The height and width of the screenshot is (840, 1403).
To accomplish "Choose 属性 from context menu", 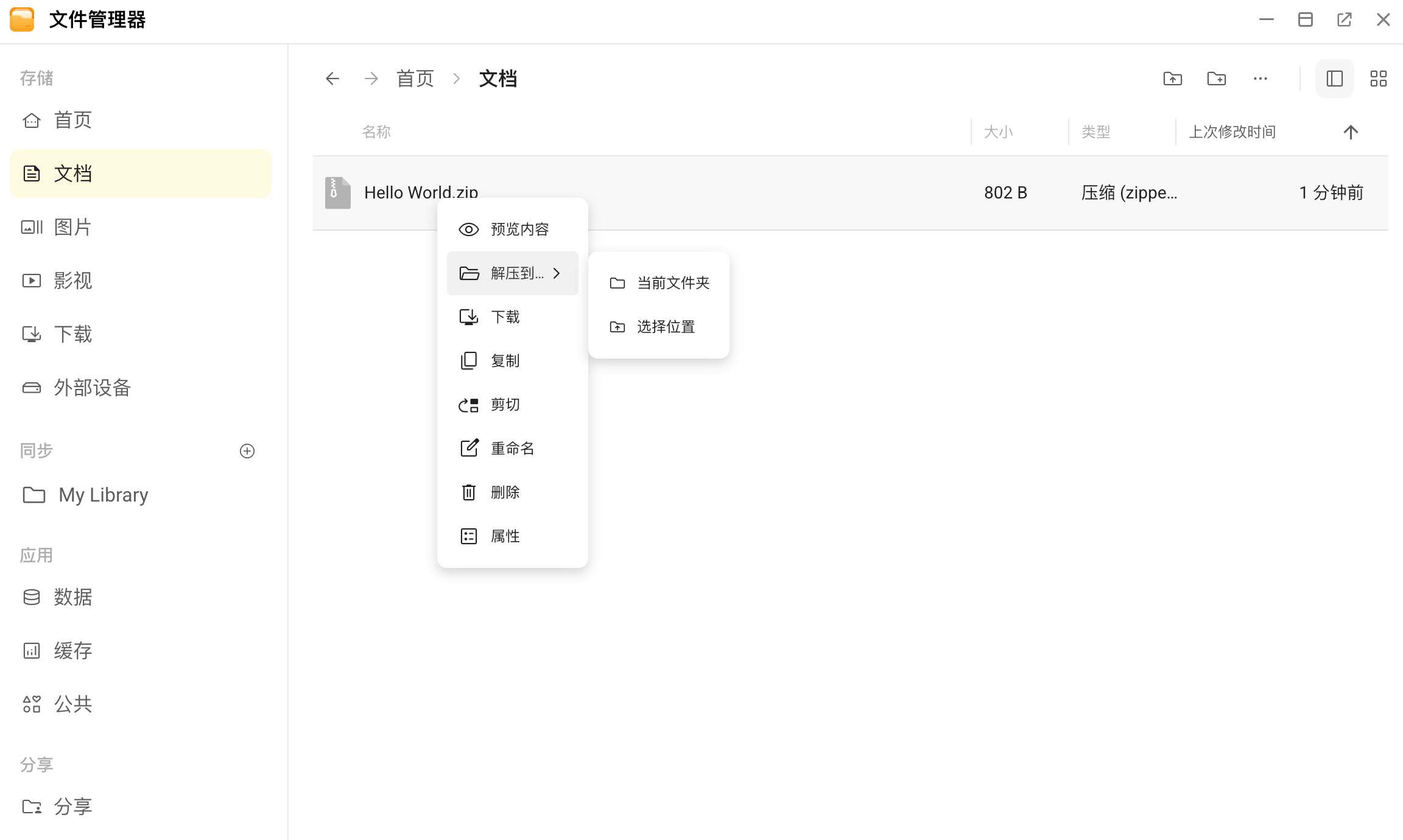I will pos(513,536).
